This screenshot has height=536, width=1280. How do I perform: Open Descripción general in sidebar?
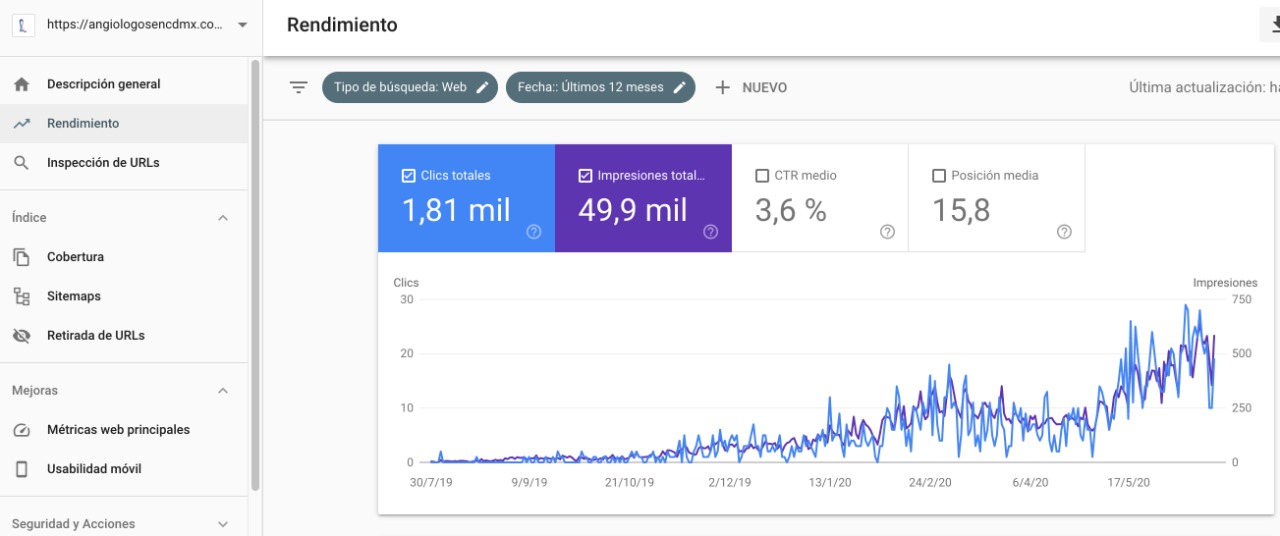click(x=103, y=84)
